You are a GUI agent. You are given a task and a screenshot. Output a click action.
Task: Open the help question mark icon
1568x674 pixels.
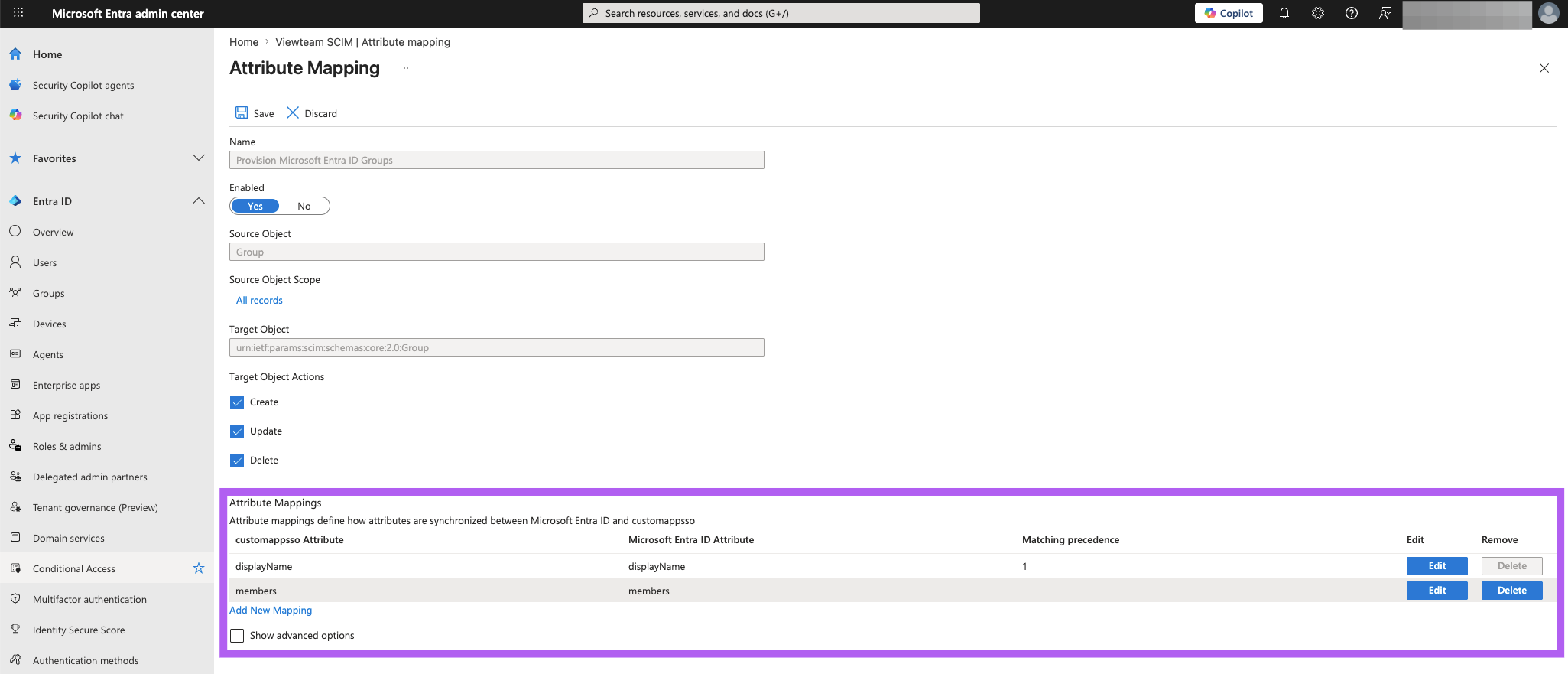(1352, 13)
